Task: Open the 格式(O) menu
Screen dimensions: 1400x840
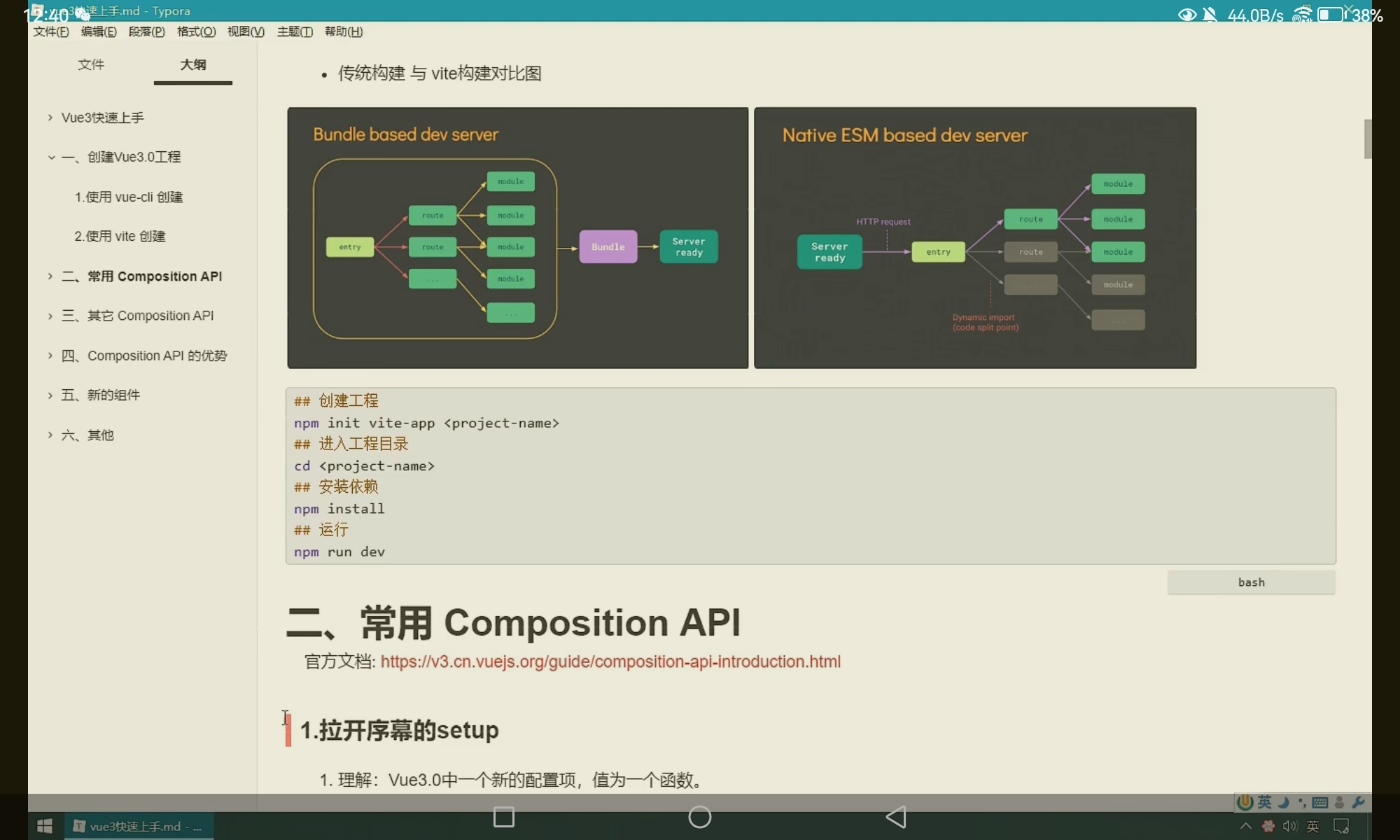Action: [x=196, y=31]
